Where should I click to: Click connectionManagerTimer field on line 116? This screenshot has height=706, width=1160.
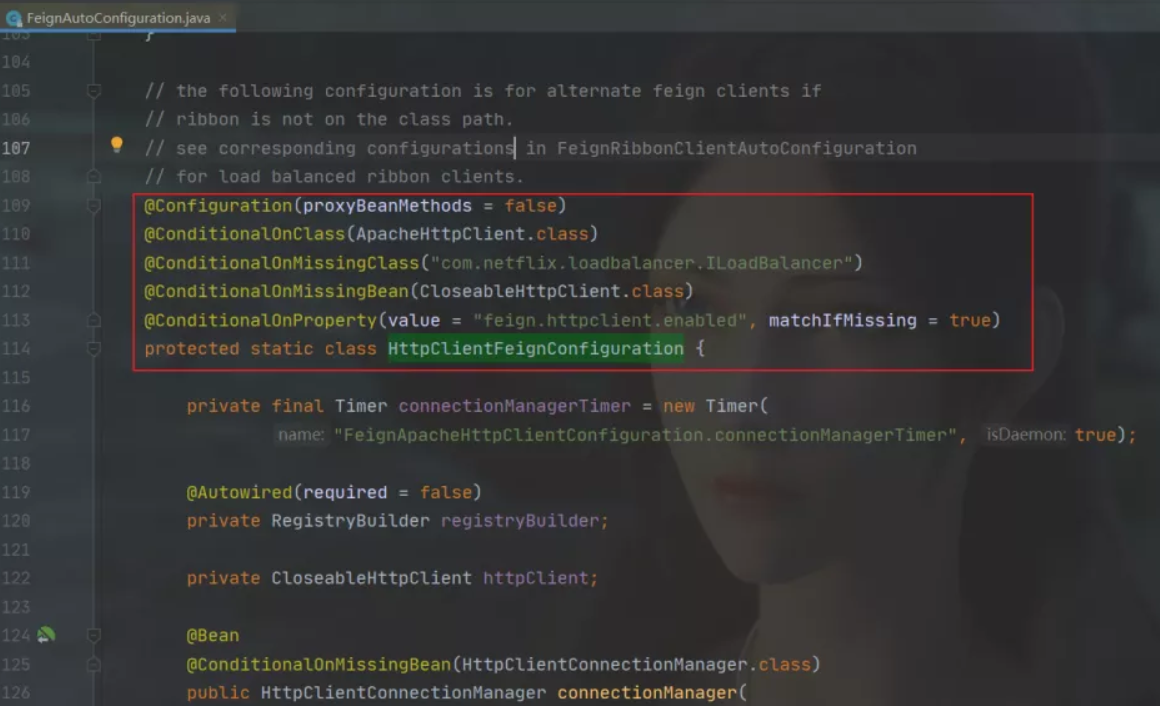click(x=514, y=406)
